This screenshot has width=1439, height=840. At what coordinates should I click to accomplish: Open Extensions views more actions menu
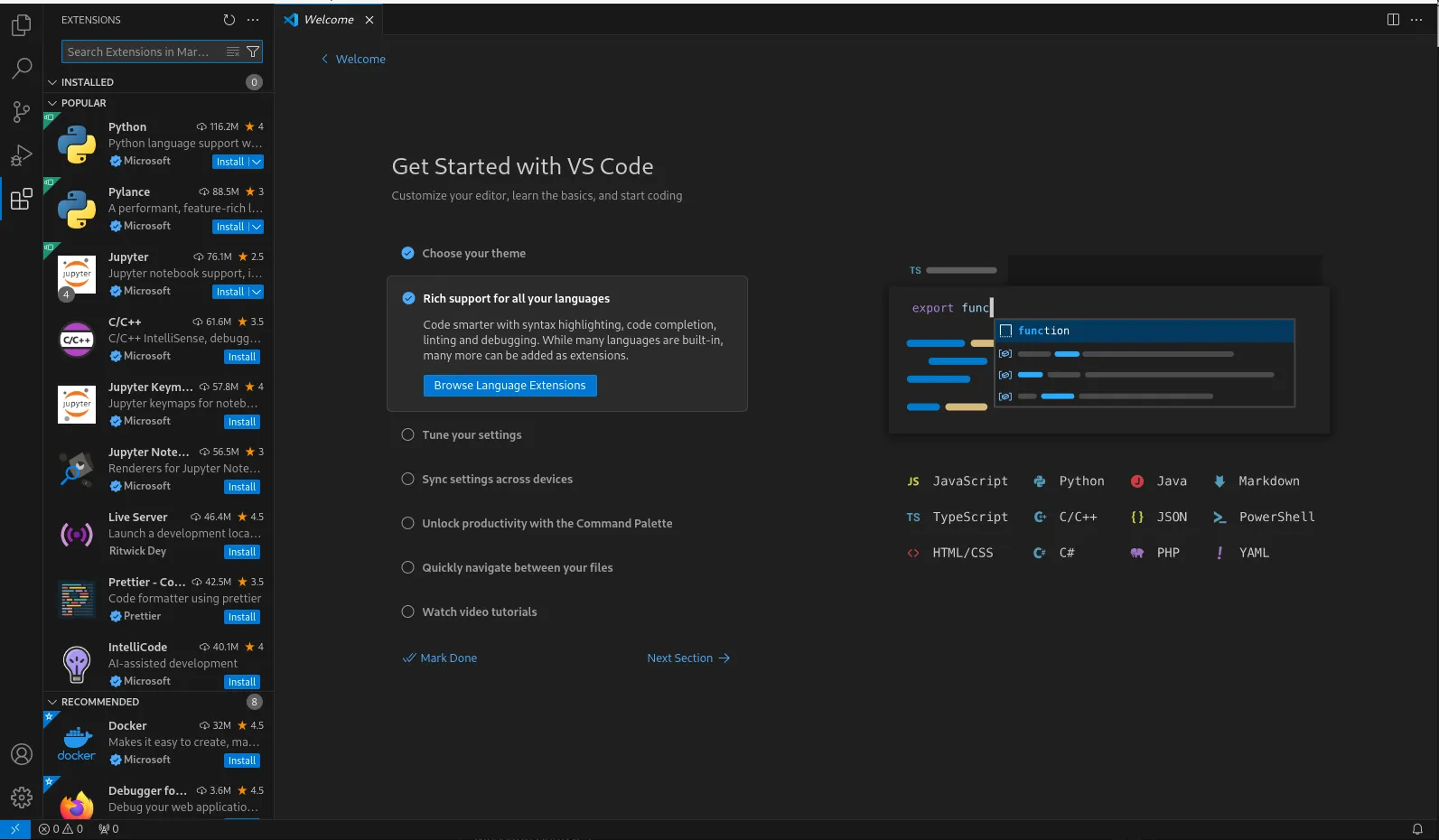(x=253, y=20)
